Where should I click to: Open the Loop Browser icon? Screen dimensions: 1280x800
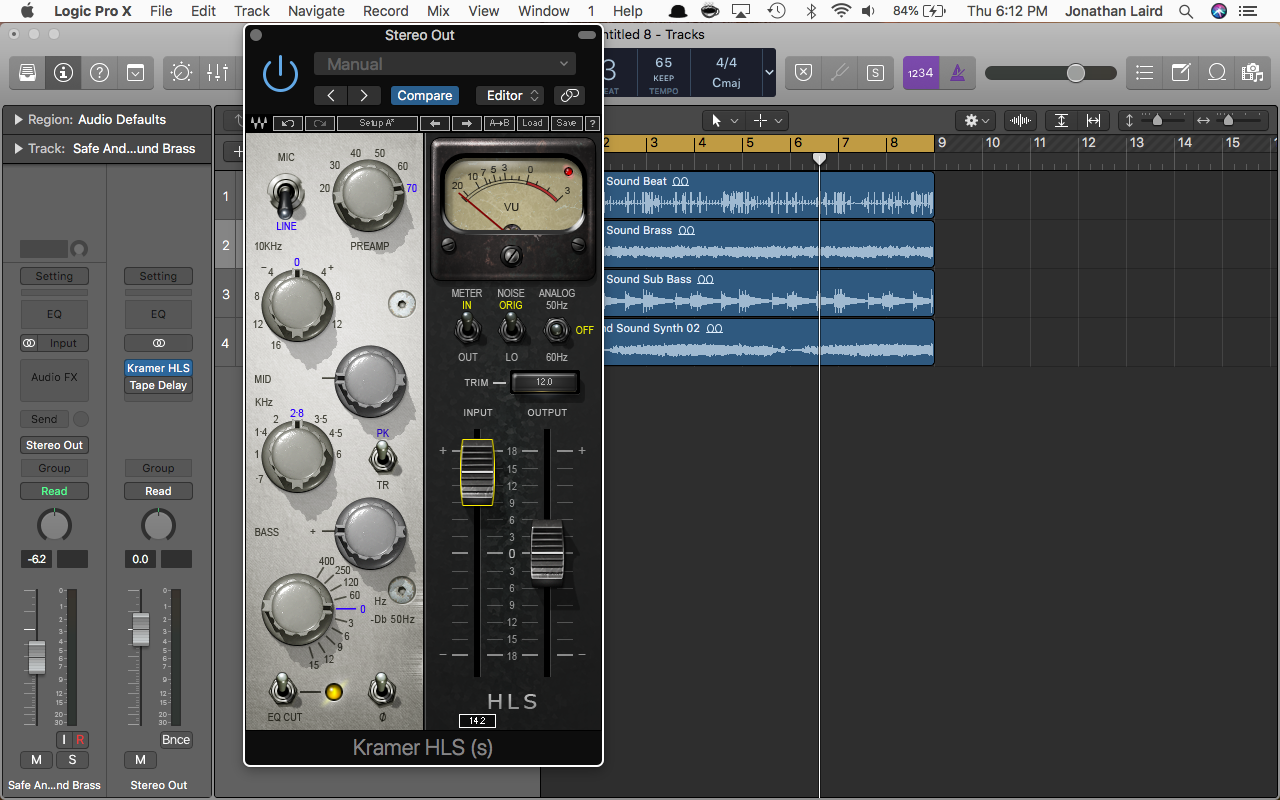(x=1217, y=73)
